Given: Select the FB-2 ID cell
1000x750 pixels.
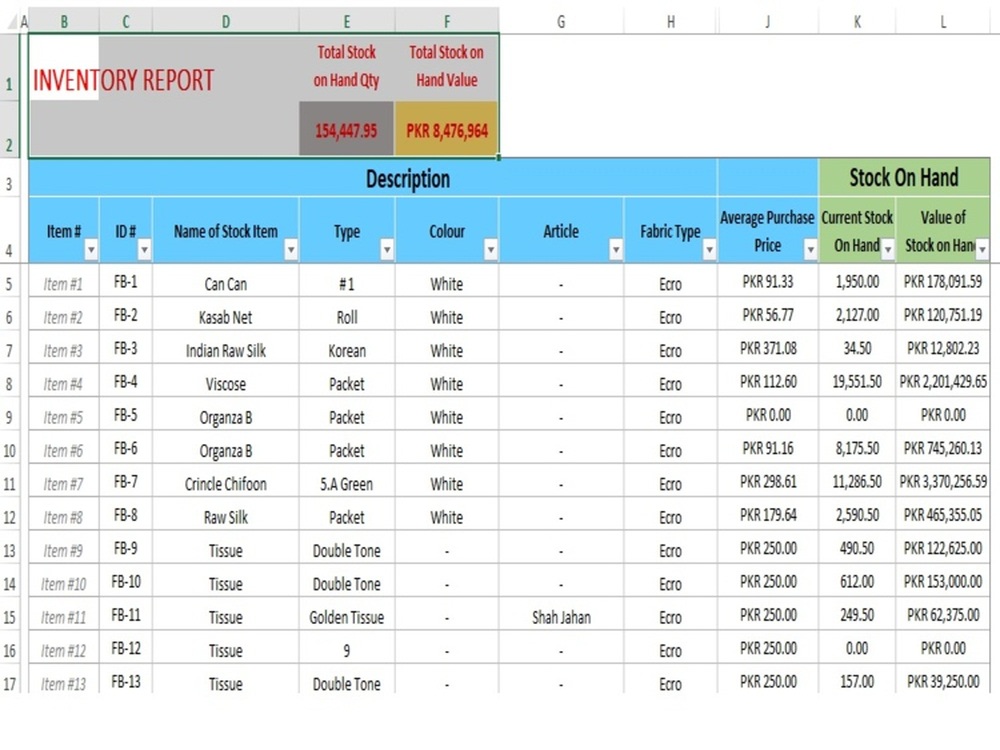Looking at the screenshot, I should pyautogui.click(x=126, y=314).
